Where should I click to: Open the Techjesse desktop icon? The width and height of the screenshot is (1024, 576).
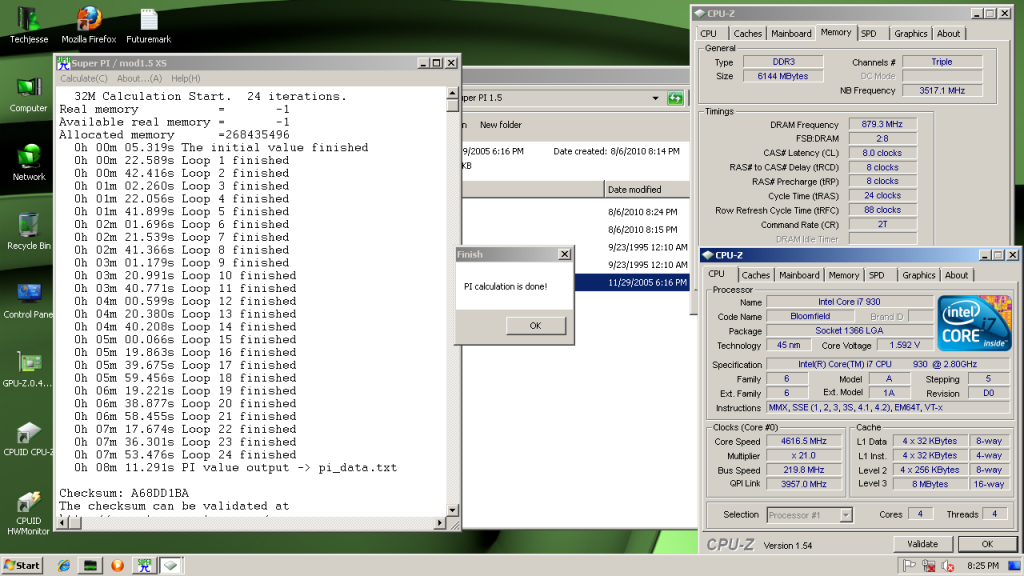tap(29, 25)
